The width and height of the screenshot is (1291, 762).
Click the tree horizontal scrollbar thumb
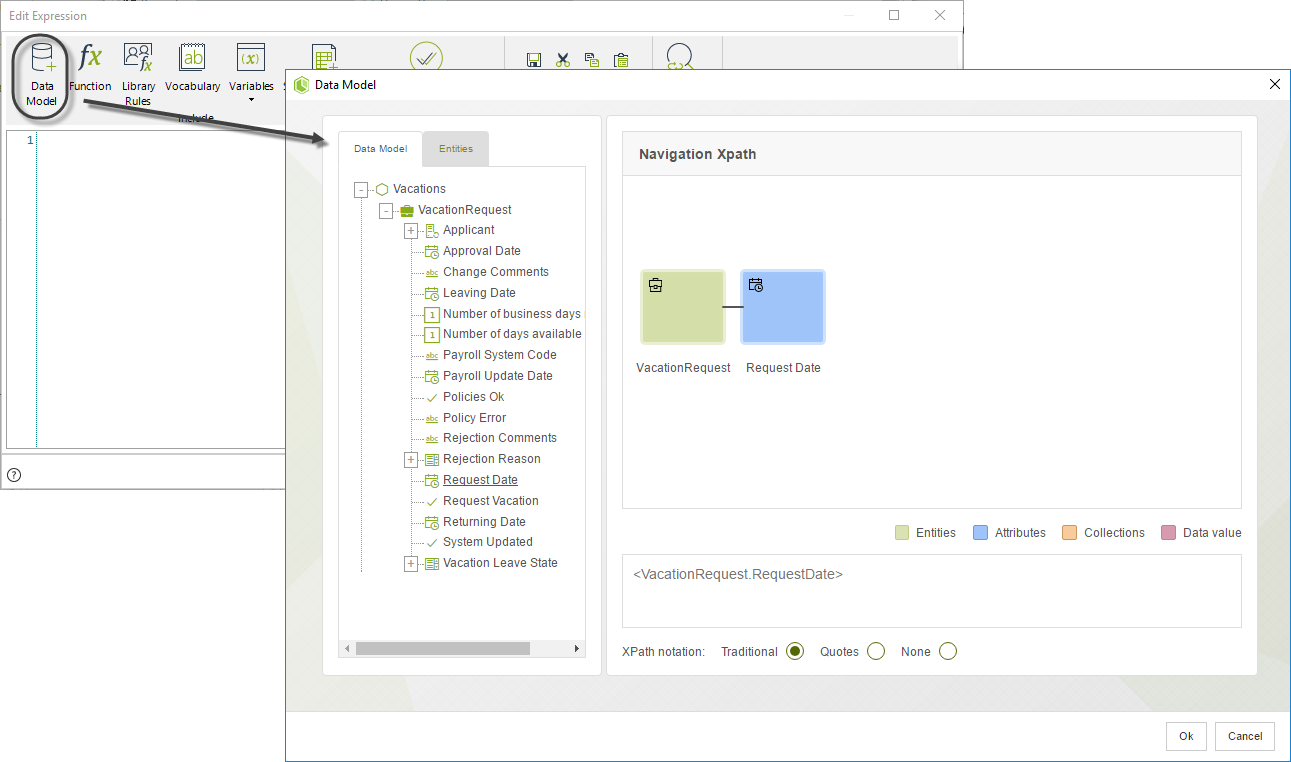pyautogui.click(x=442, y=649)
